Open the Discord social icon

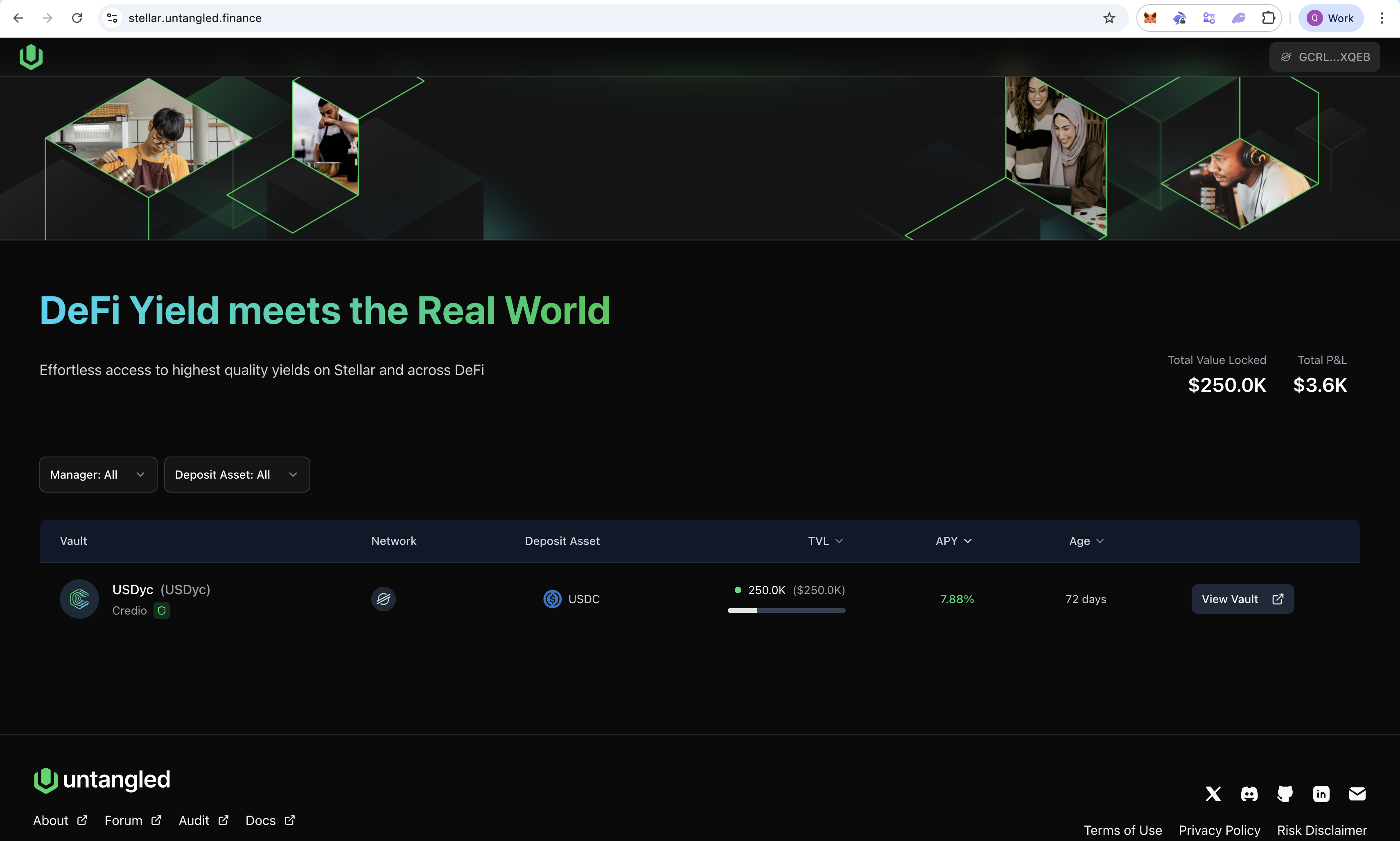coord(1249,794)
